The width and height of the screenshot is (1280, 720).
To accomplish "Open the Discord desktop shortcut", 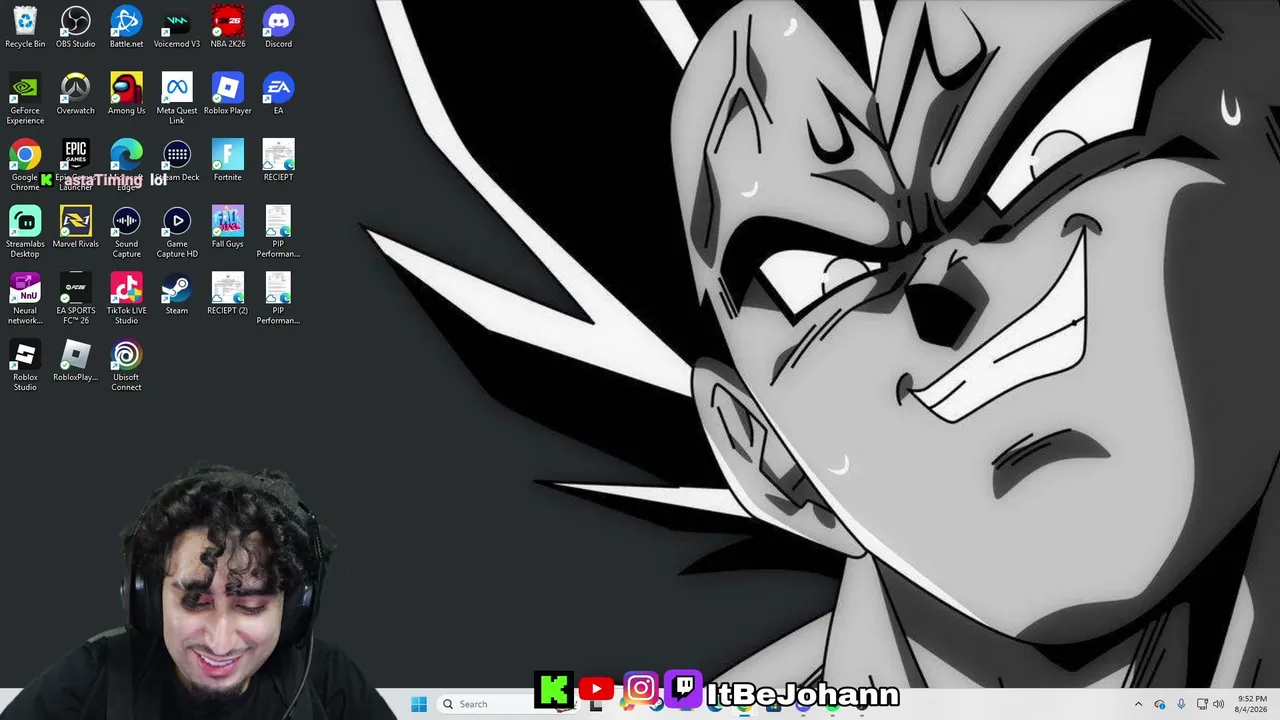I will coord(278,27).
